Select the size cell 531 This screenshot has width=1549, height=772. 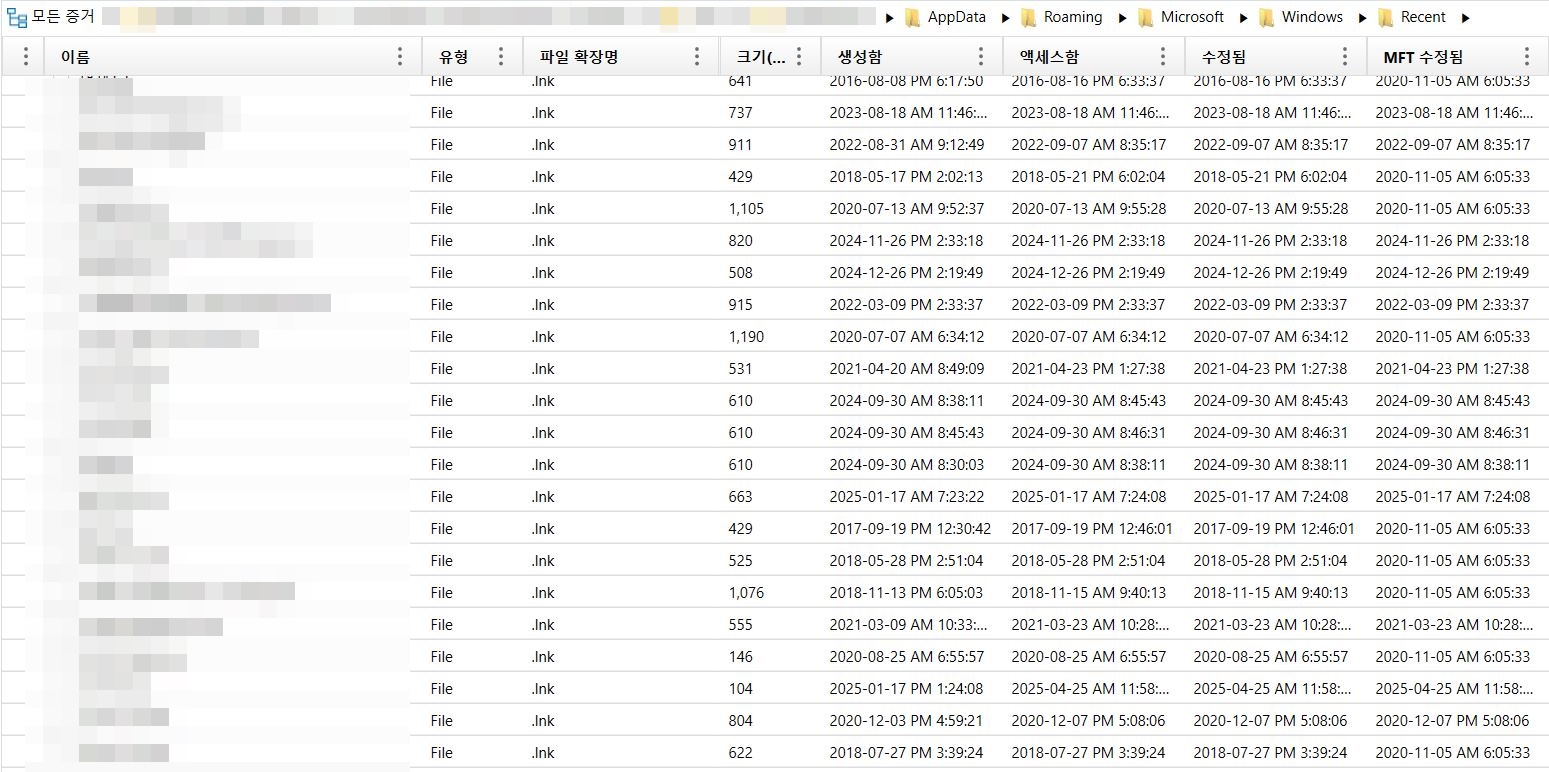(741, 369)
